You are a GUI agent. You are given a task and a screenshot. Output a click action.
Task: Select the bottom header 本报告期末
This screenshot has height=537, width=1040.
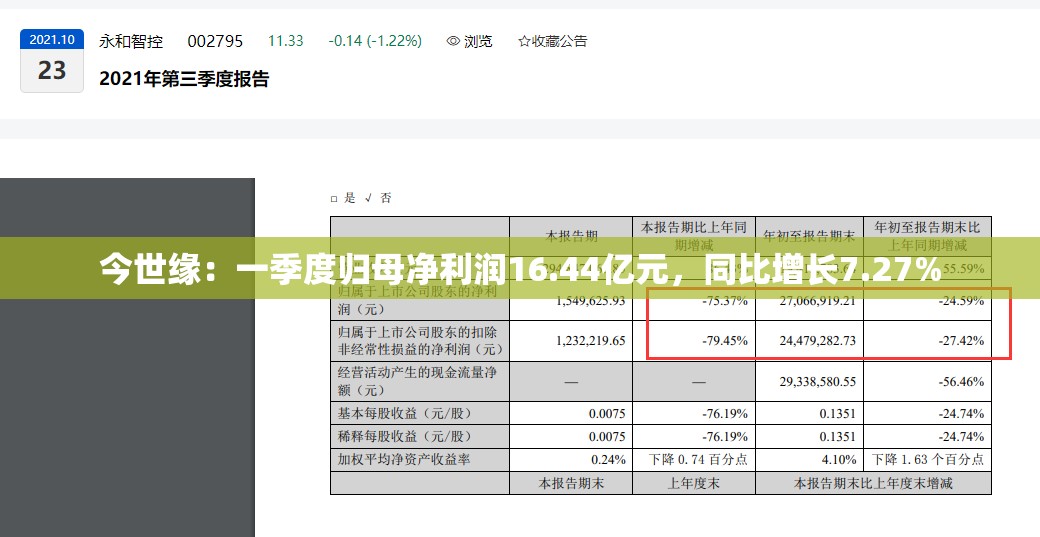(570, 483)
